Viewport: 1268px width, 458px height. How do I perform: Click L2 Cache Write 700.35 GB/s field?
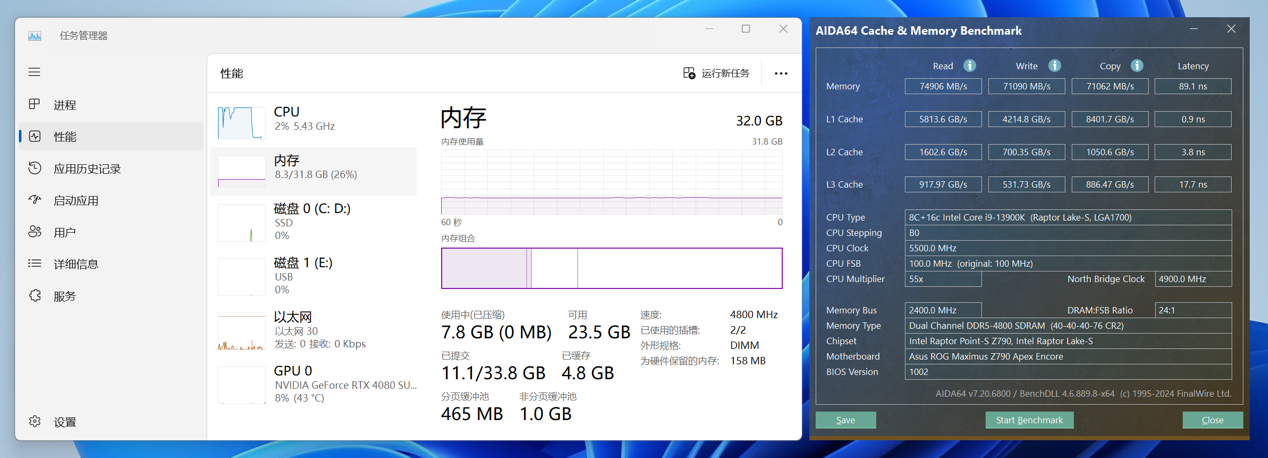pyautogui.click(x=1026, y=152)
